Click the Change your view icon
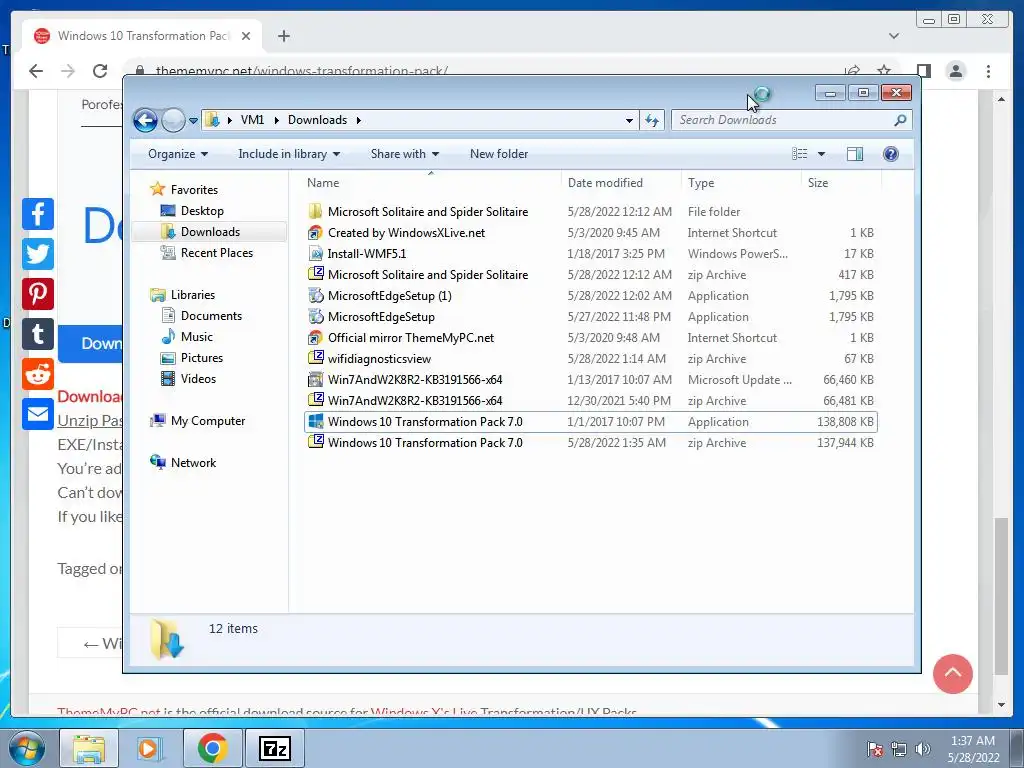 click(x=799, y=154)
